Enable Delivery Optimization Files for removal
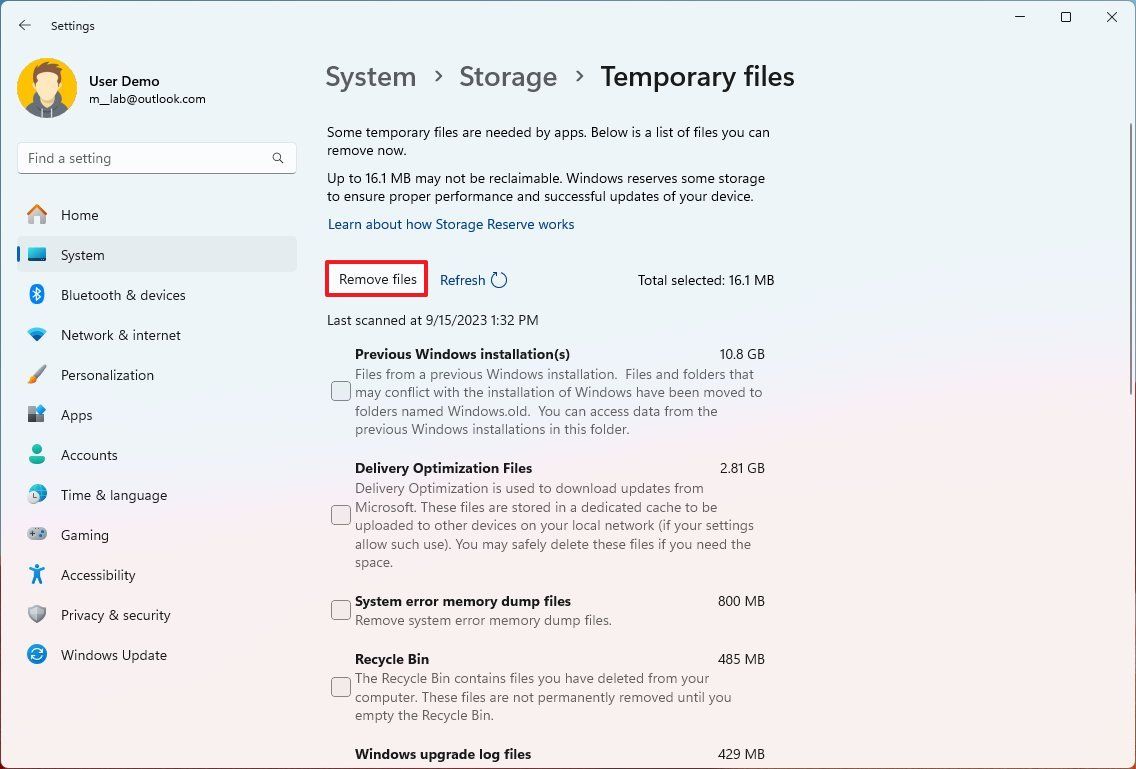Screen dimensions: 1136x769 coord(340,515)
